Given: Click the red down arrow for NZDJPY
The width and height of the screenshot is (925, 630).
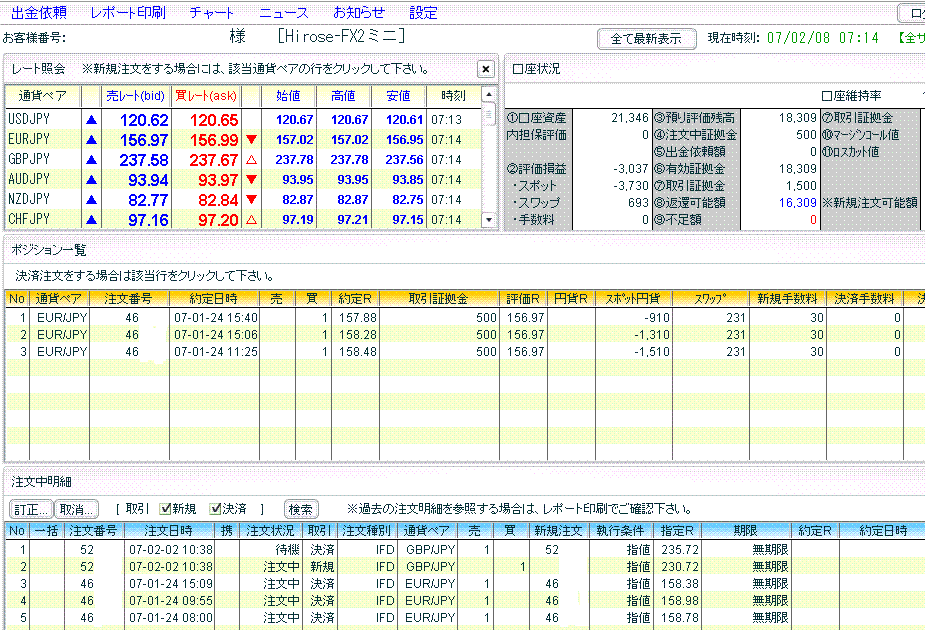Looking at the screenshot, I should coord(251,200).
